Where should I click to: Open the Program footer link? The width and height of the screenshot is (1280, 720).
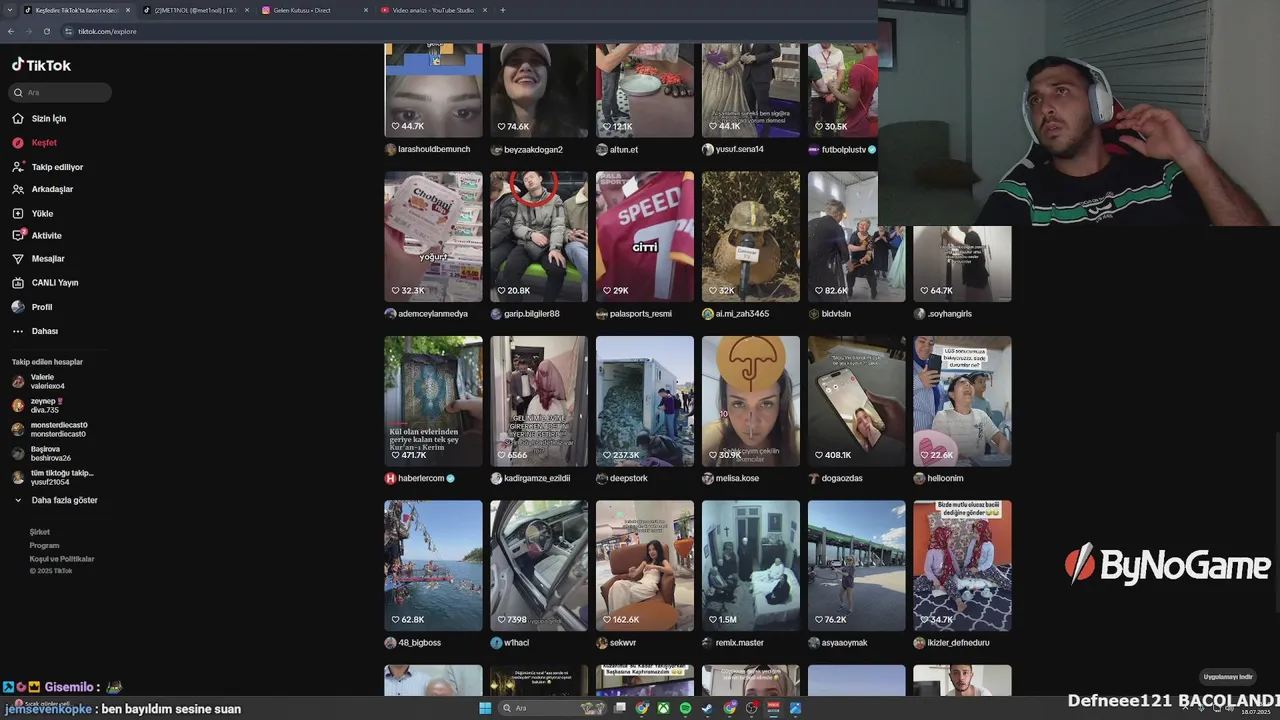(x=44, y=546)
